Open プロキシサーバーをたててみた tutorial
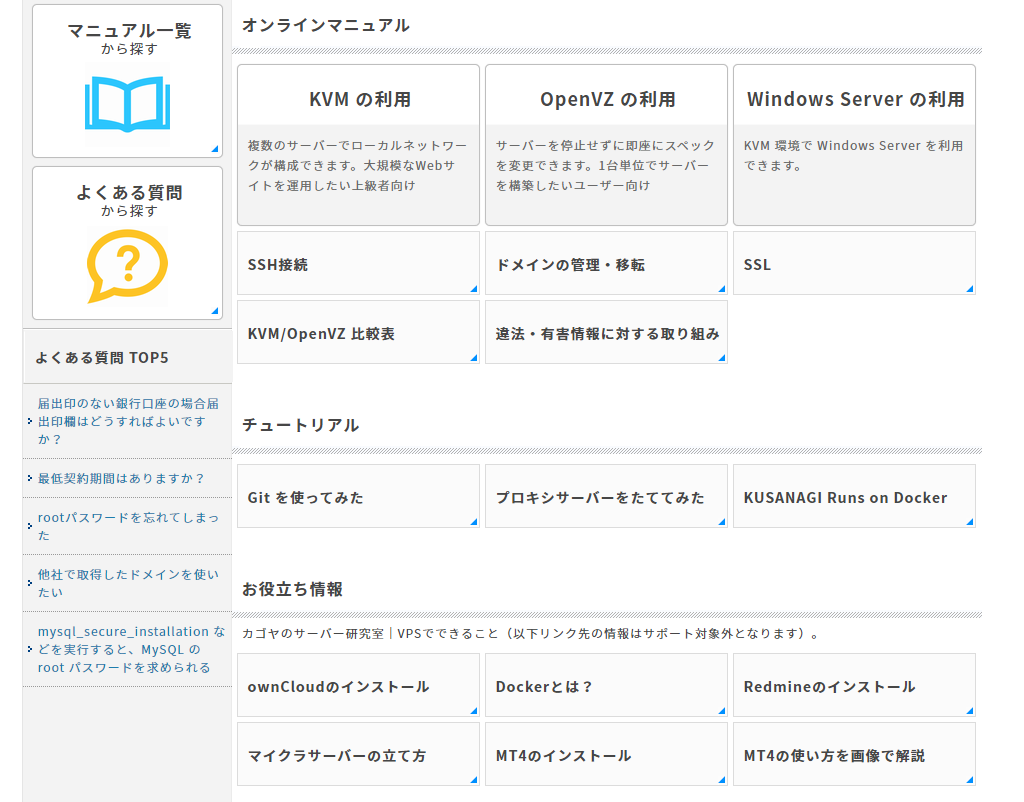This screenshot has height=802, width=1024. (606, 497)
